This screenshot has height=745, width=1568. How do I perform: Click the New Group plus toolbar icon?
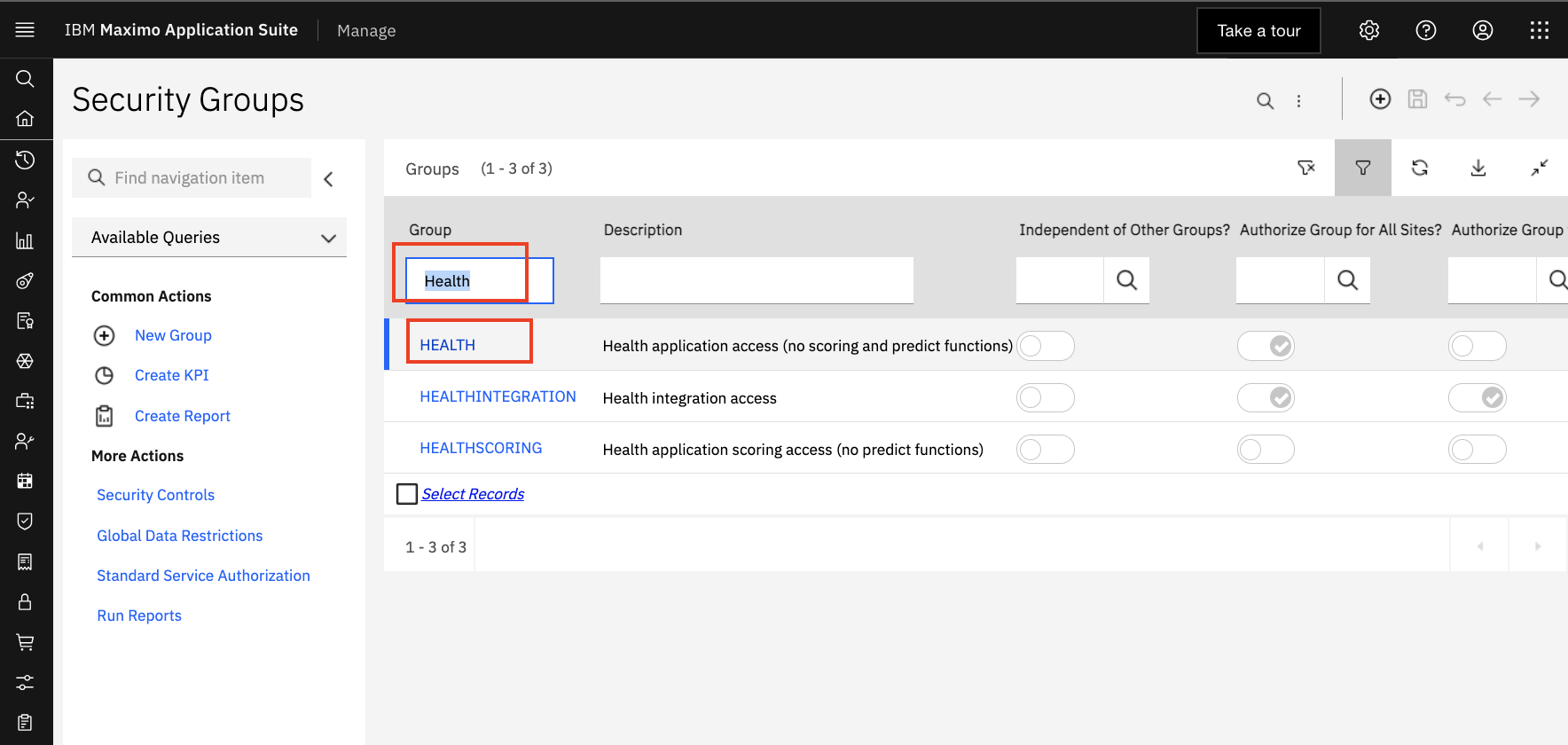1380,98
